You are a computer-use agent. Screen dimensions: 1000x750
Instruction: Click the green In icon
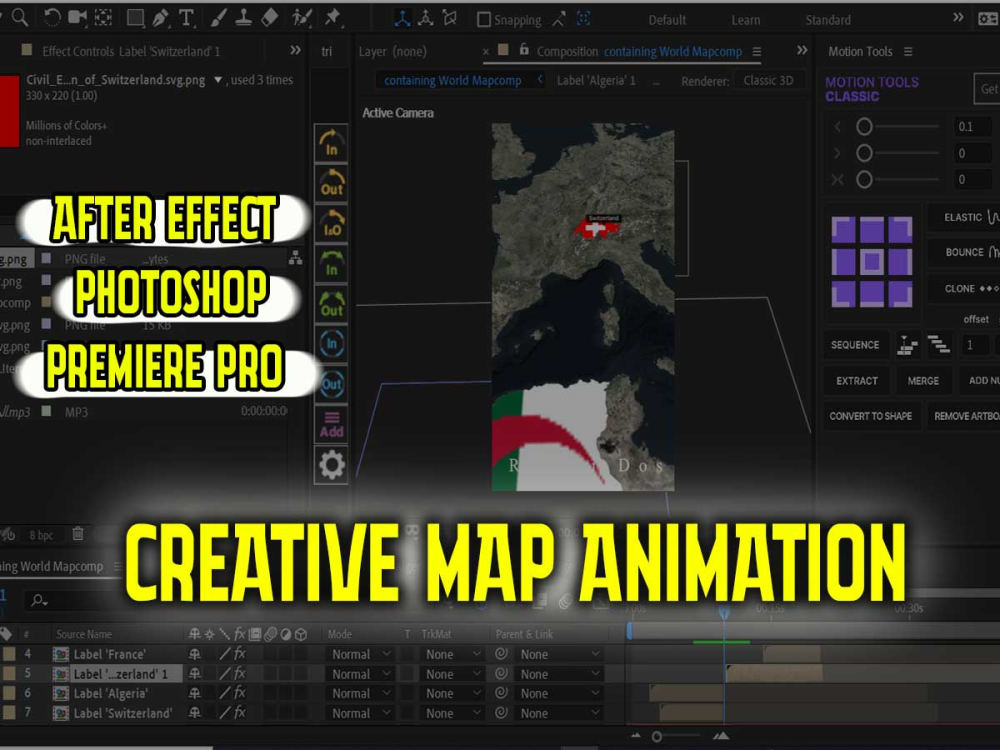point(331,263)
